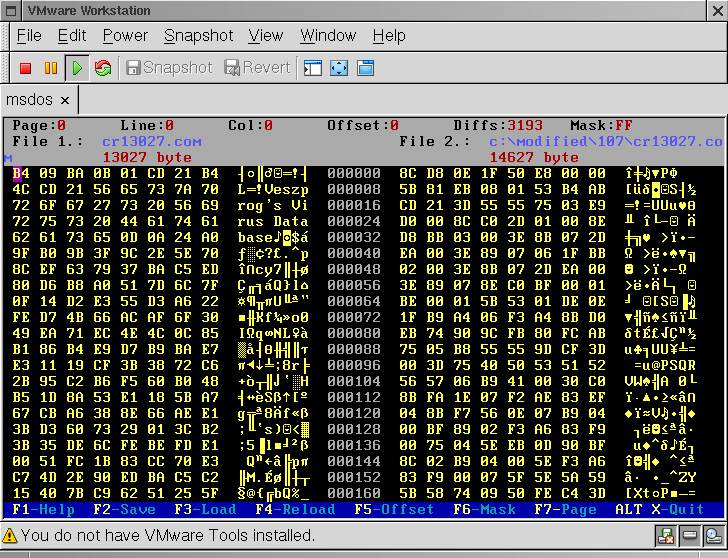728x558 pixels.
Task: Click the Revert toolbar button
Action: coord(258,68)
